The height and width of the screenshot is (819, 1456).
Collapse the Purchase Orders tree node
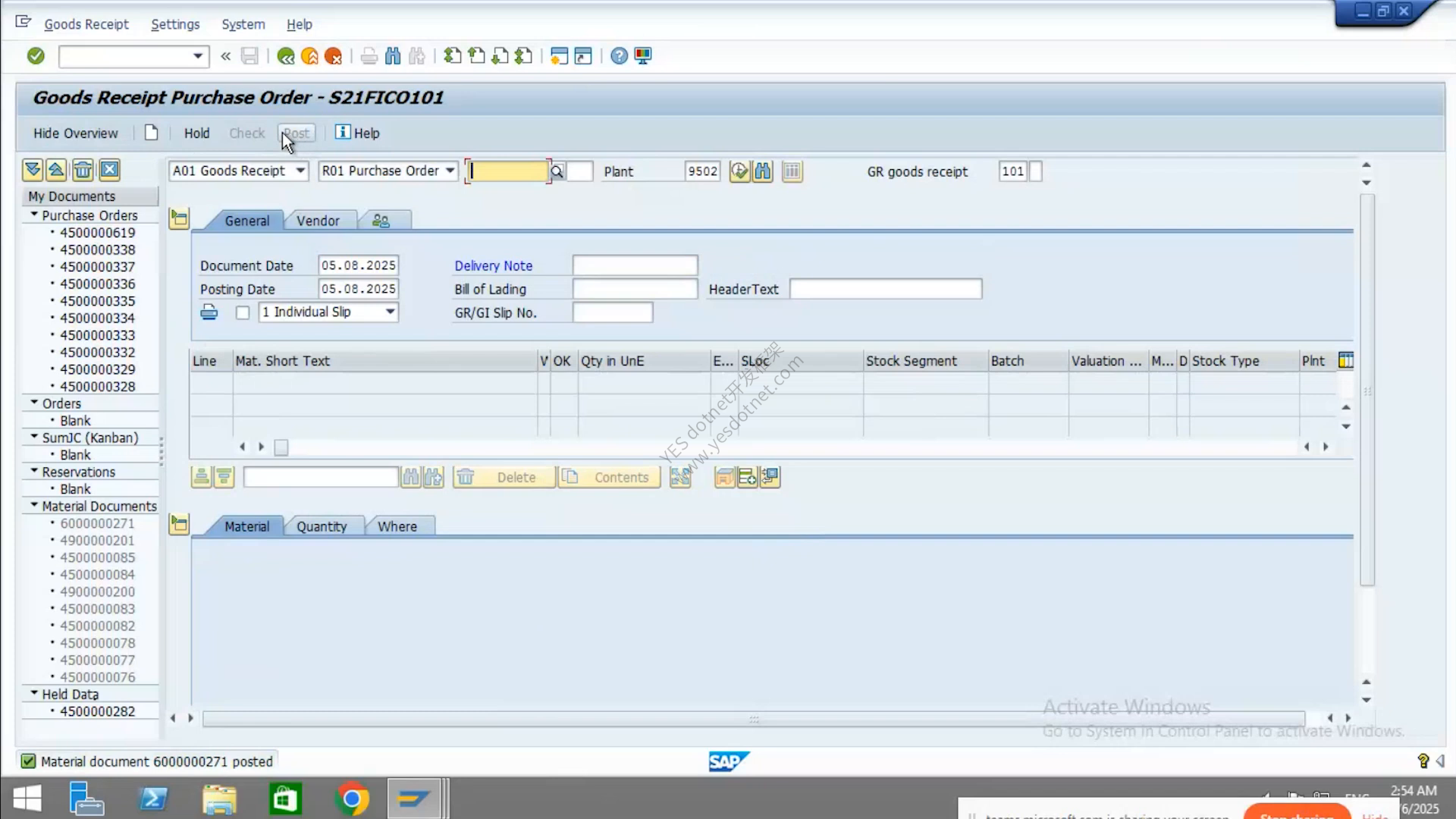click(x=34, y=215)
